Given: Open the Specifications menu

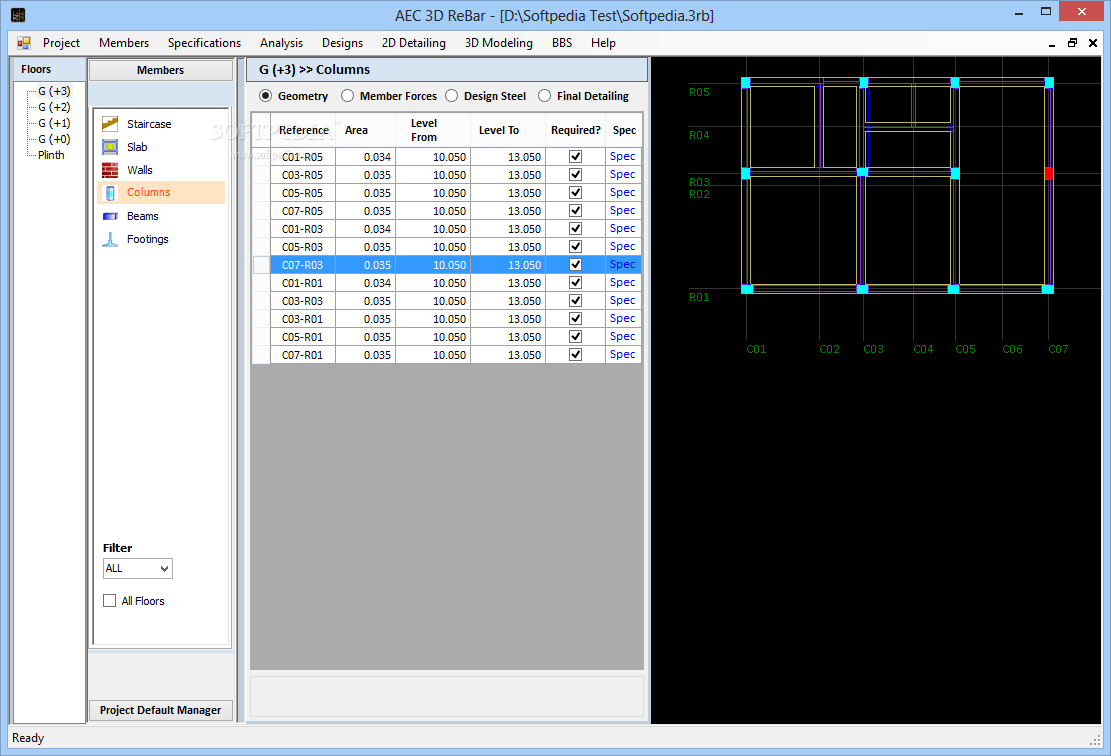Looking at the screenshot, I should (204, 43).
